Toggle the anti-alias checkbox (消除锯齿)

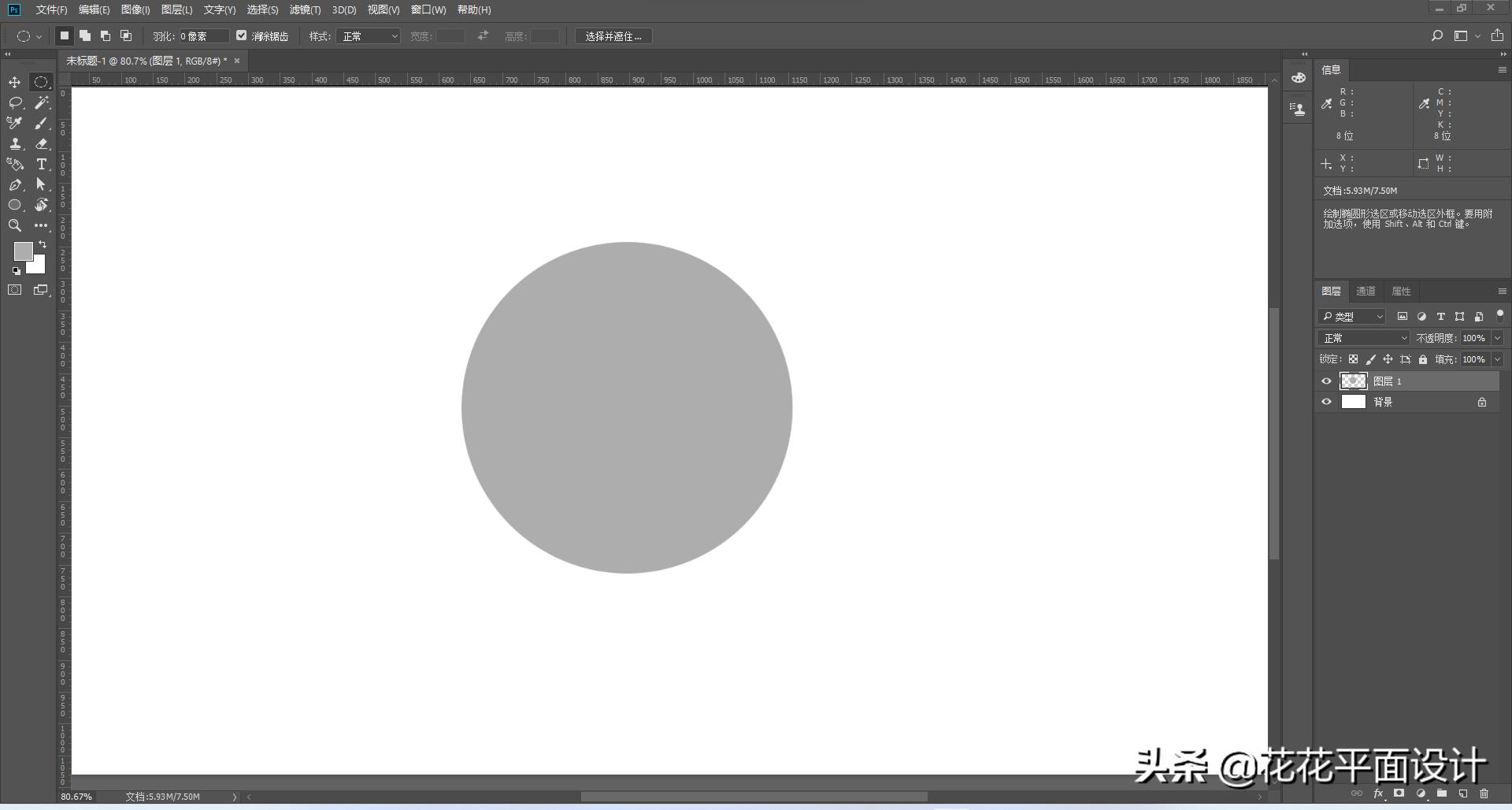click(x=242, y=35)
